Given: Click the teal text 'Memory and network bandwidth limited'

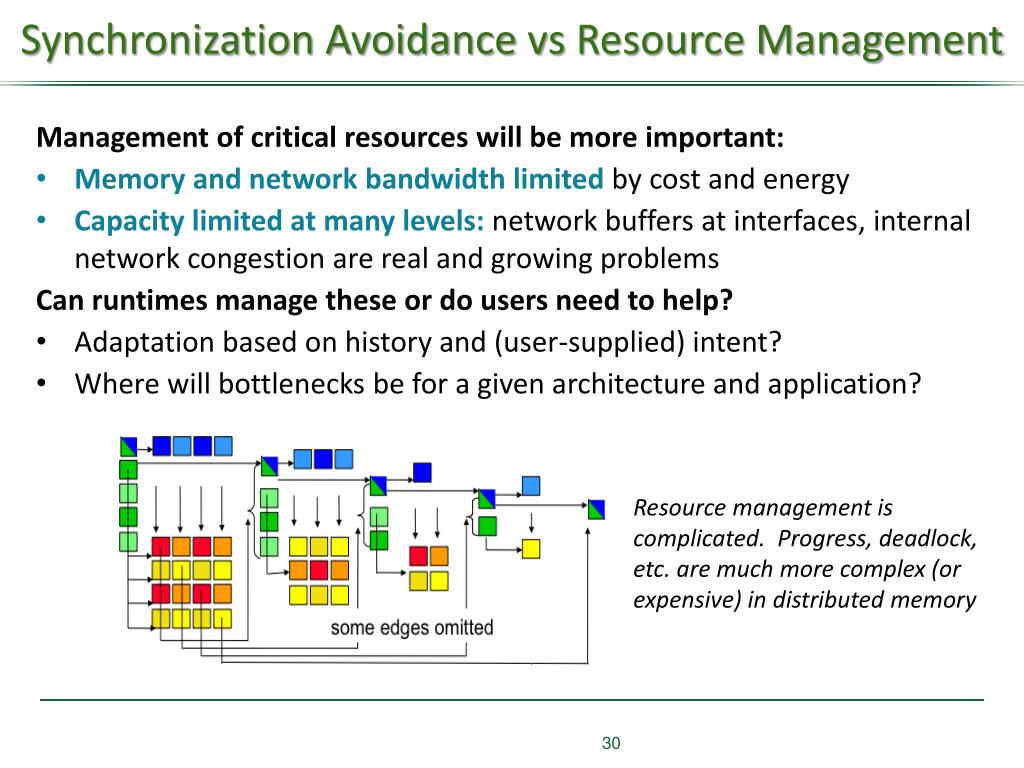Looking at the screenshot, I should [339, 179].
